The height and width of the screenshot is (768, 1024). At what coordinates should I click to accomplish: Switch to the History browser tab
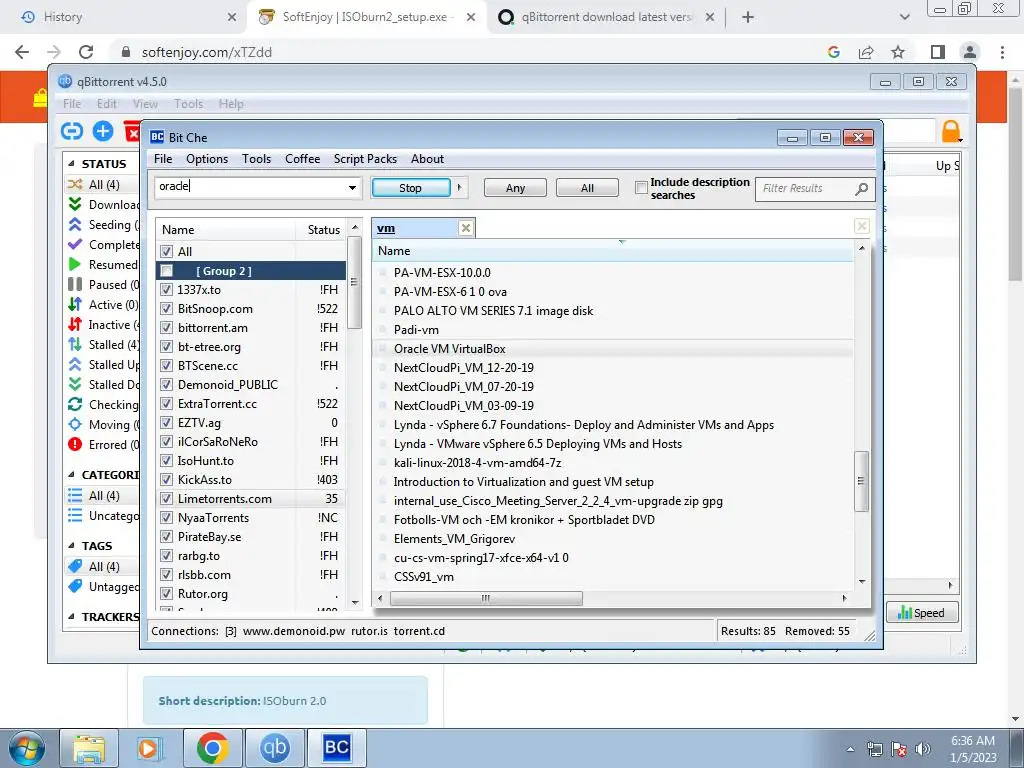[126, 17]
